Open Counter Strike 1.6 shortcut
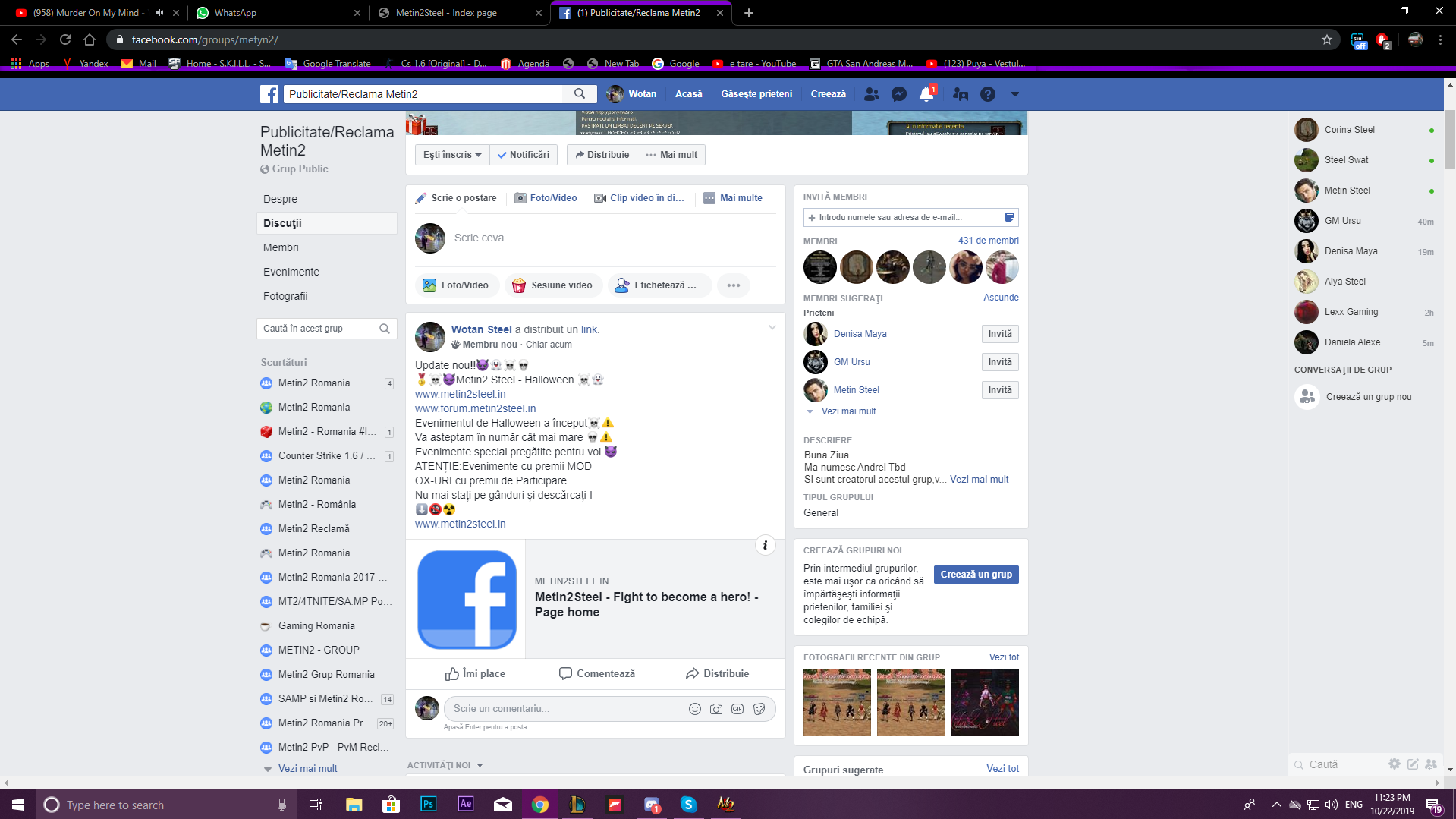This screenshot has height=819, width=1456. (327, 456)
